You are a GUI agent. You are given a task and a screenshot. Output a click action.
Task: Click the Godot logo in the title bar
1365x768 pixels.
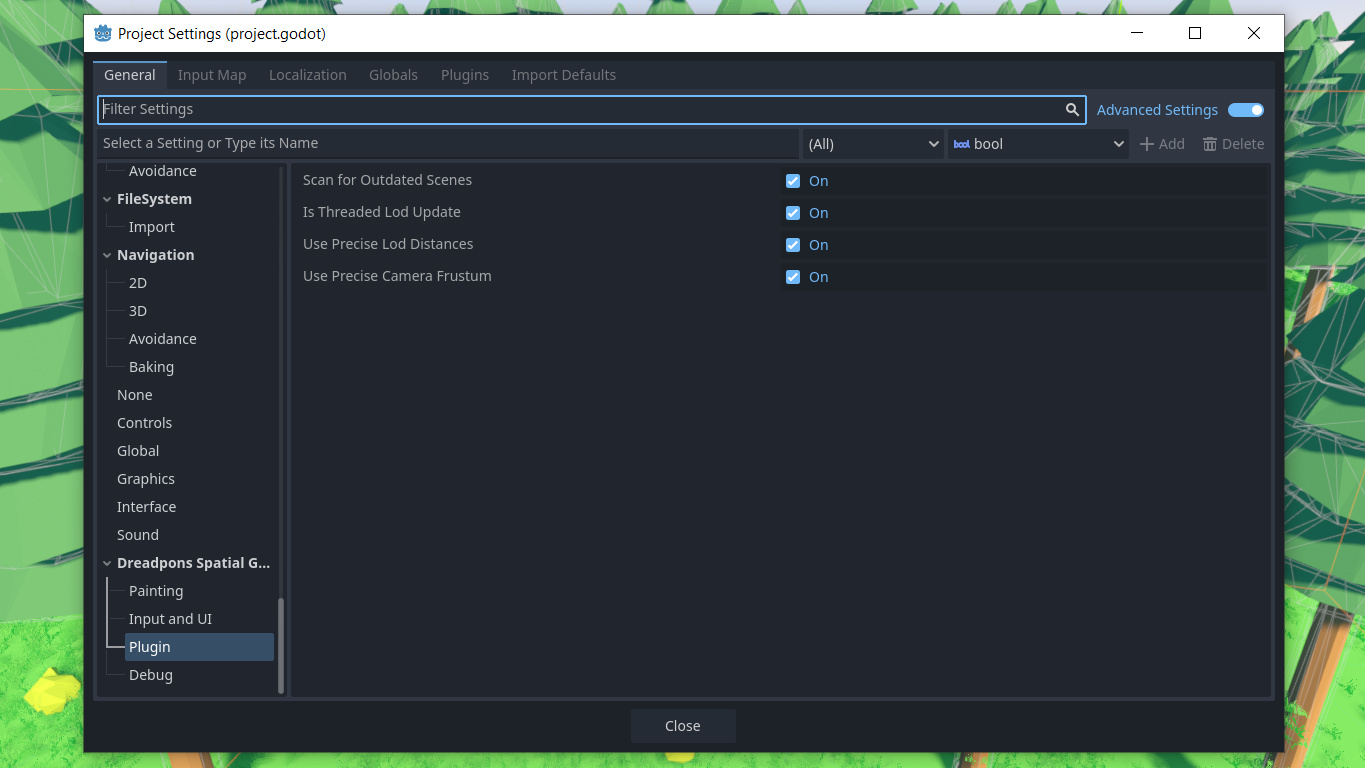click(101, 32)
